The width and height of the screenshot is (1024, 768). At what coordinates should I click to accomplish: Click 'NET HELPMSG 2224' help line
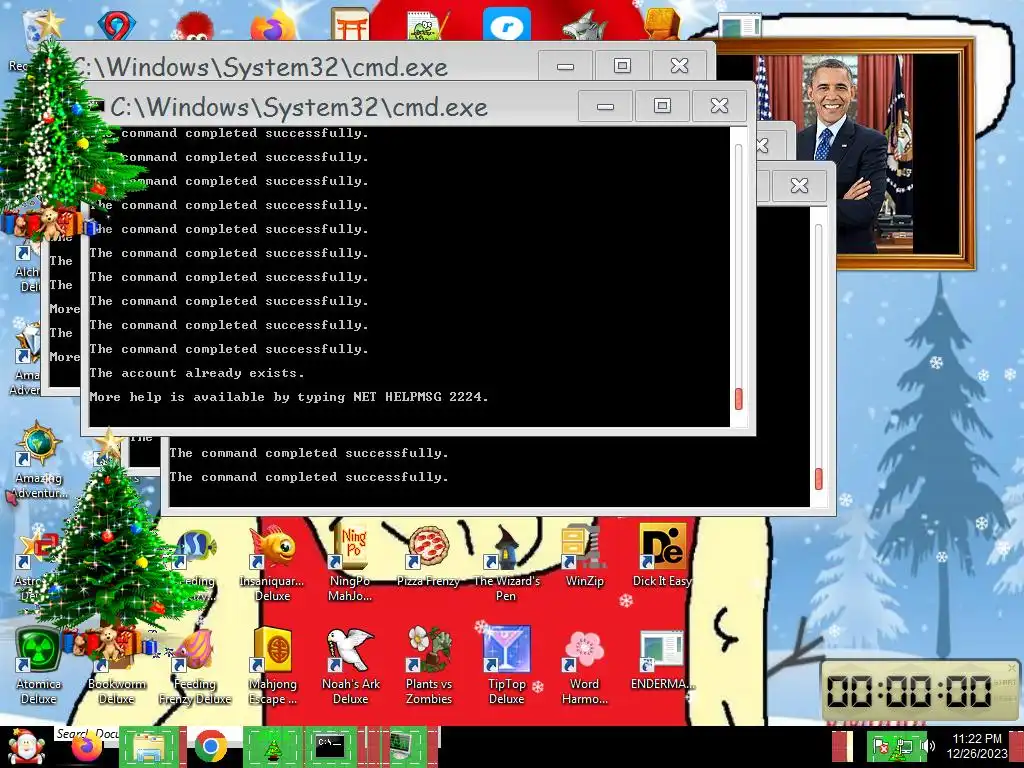coord(289,397)
